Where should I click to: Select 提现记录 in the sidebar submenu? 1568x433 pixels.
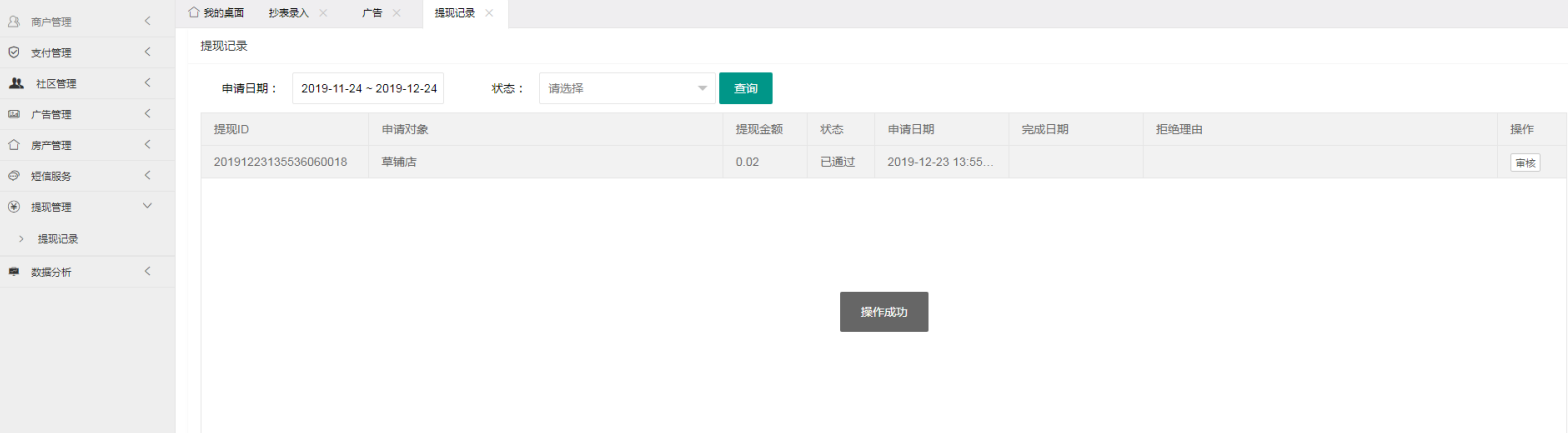(x=58, y=239)
